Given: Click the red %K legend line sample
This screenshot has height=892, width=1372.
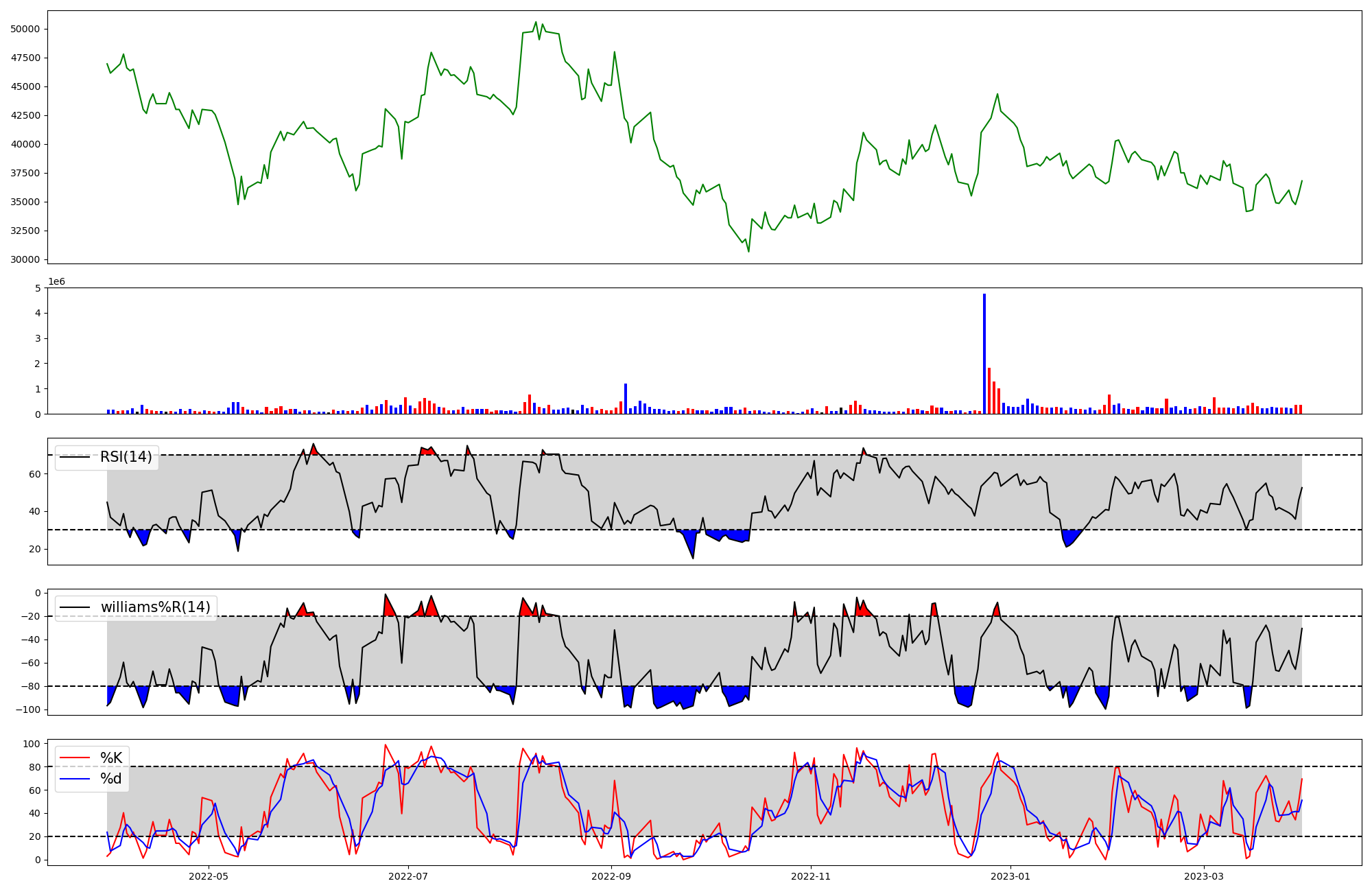Looking at the screenshot, I should [x=75, y=758].
